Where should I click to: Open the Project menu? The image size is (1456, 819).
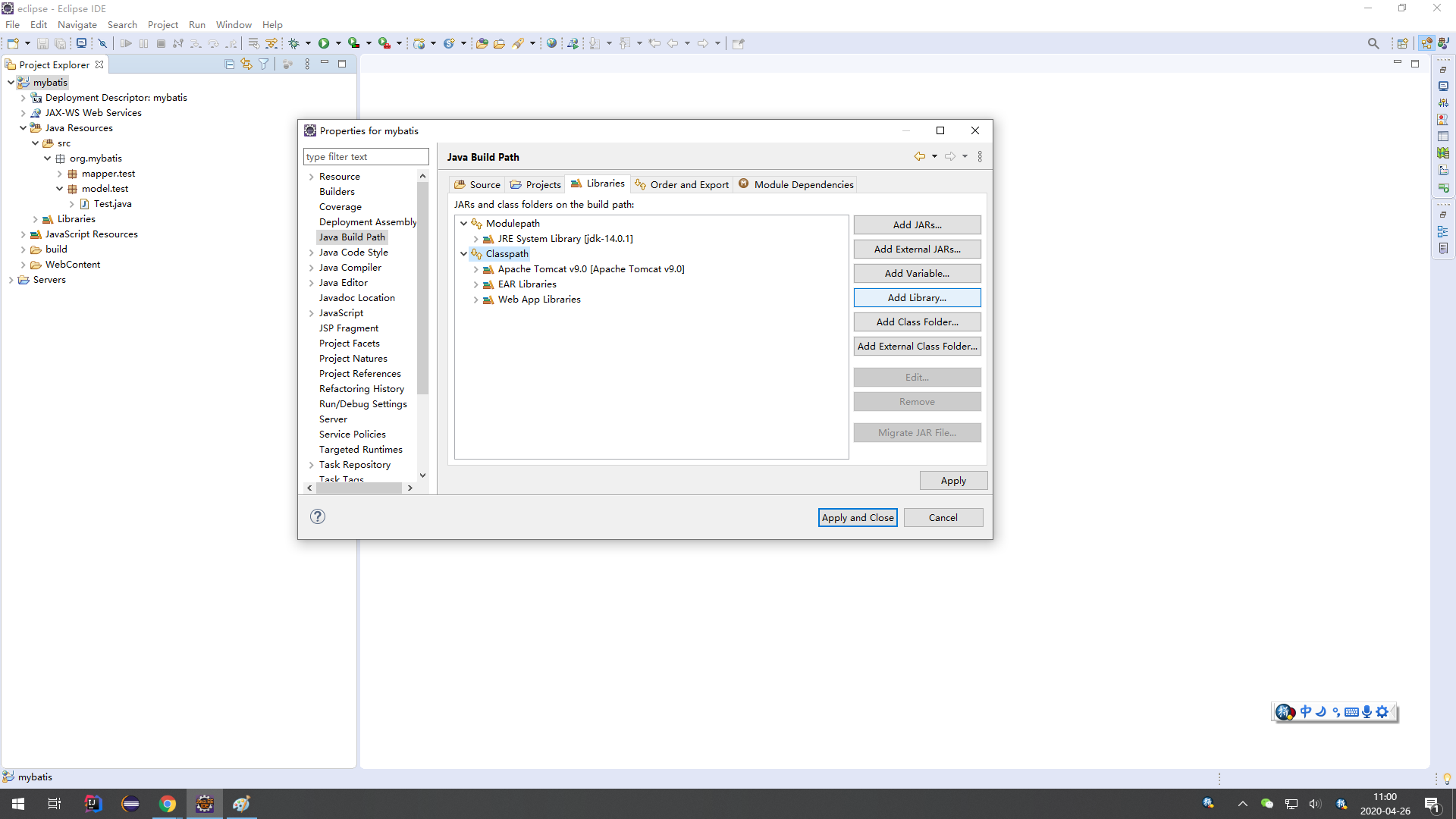[162, 24]
